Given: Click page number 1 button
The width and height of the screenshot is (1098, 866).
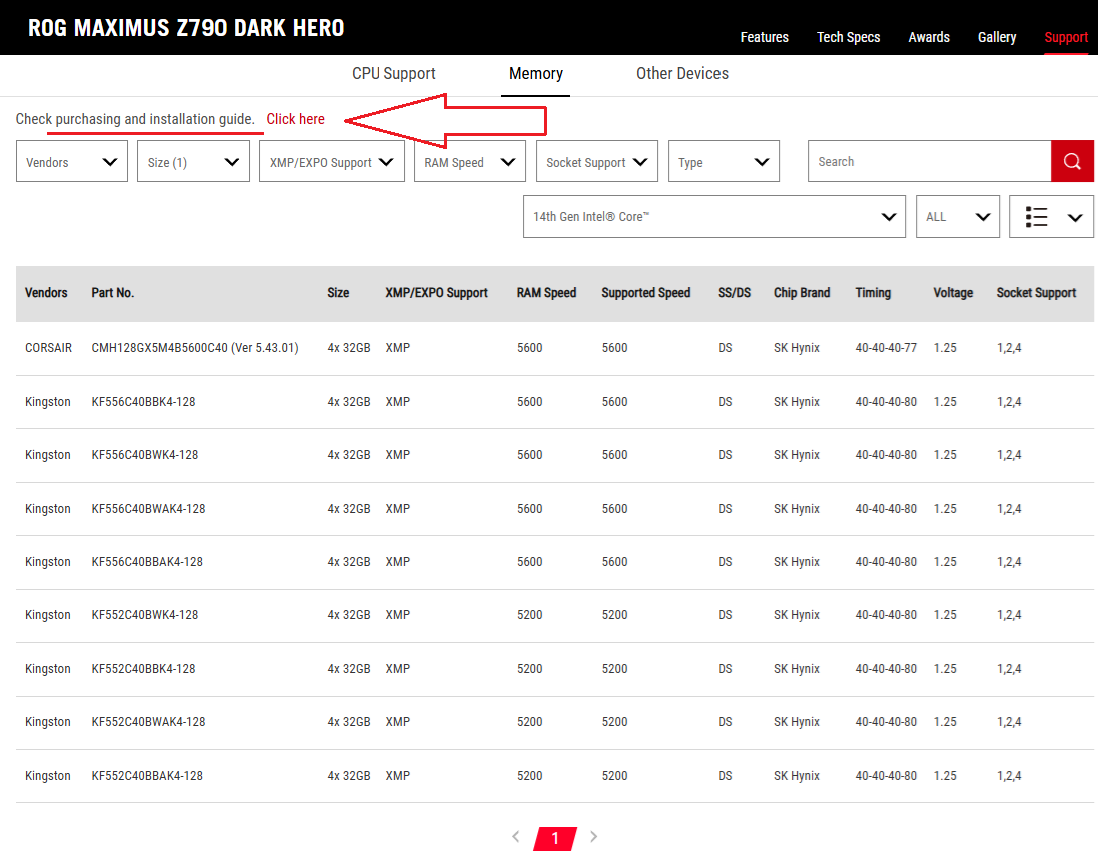Looking at the screenshot, I should (555, 838).
